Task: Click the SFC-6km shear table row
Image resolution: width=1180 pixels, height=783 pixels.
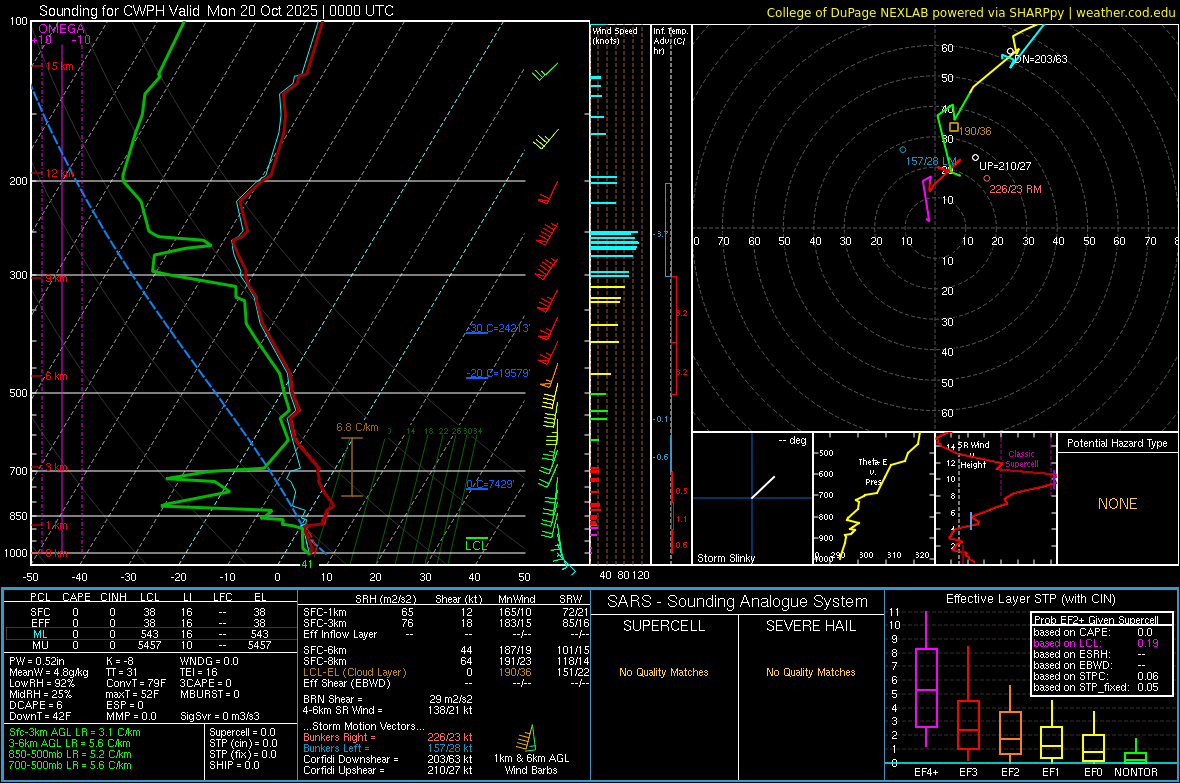Action: 446,650
